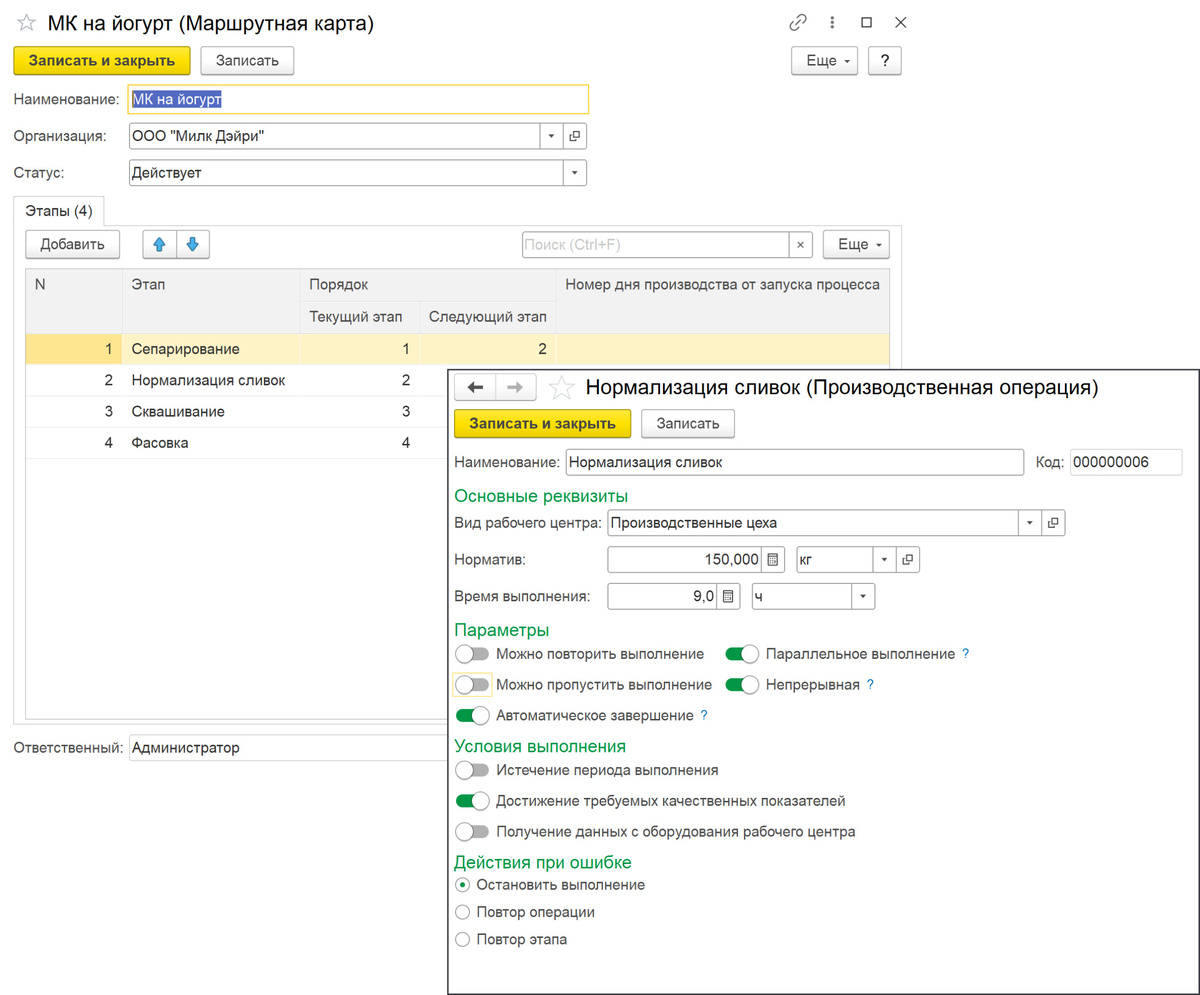Open the three-dot menu in route card header
The width and height of the screenshot is (1200, 995).
pyautogui.click(x=832, y=23)
